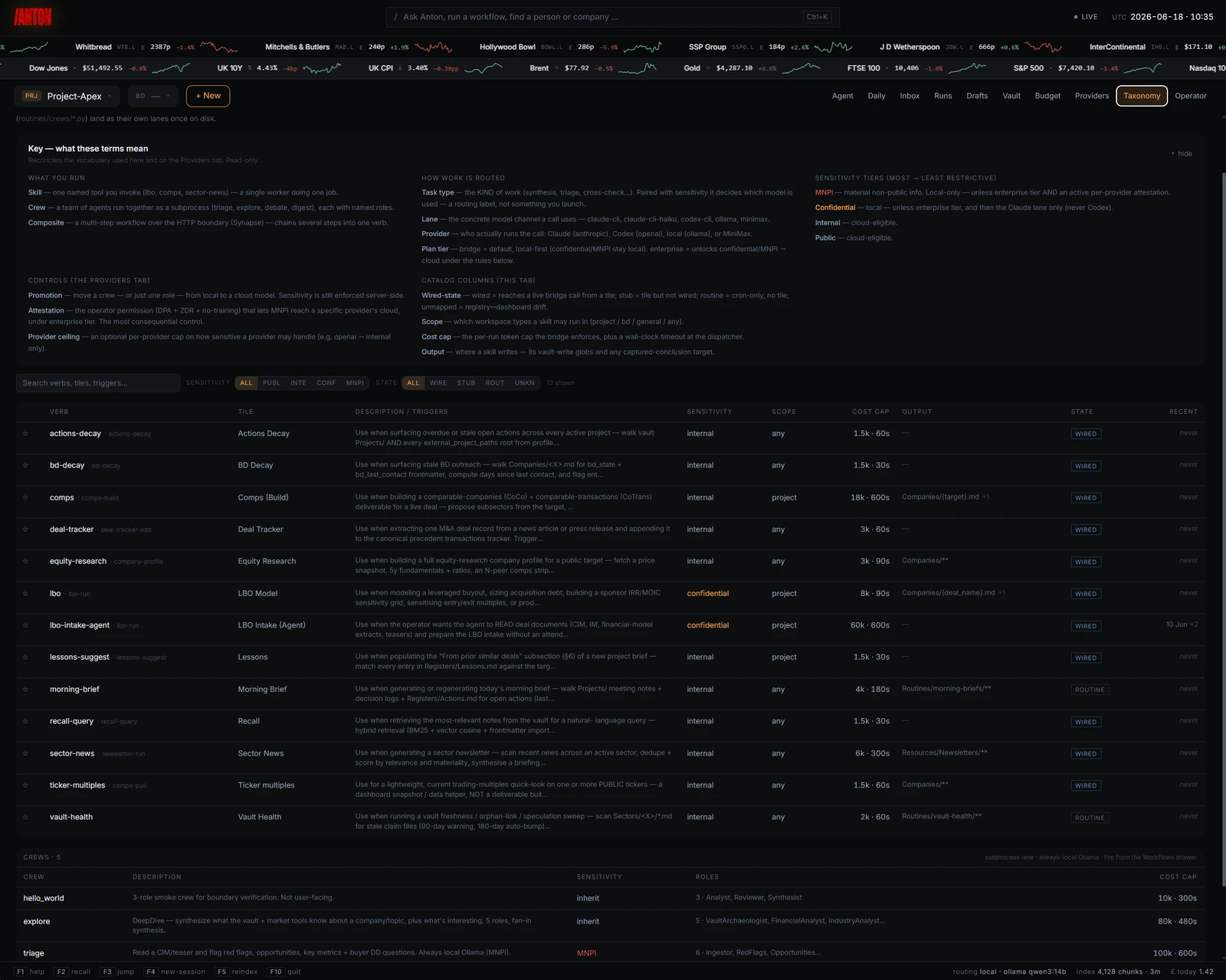The image size is (1226, 980).
Task: Filter state to WIRE
Action: tap(438, 383)
